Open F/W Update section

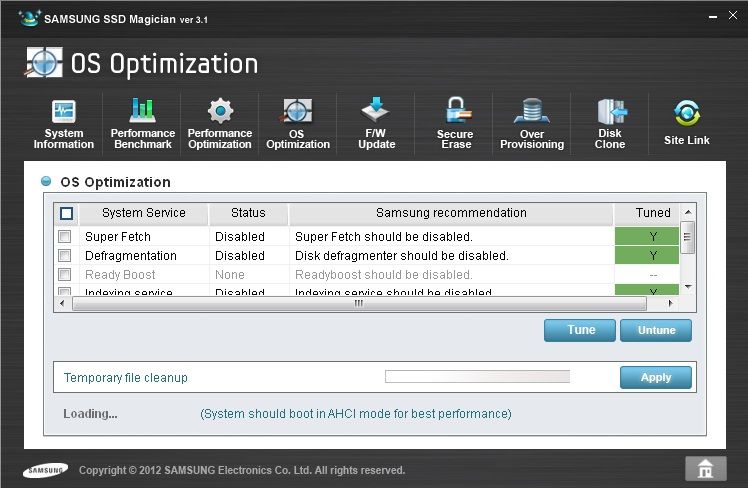click(x=376, y=124)
